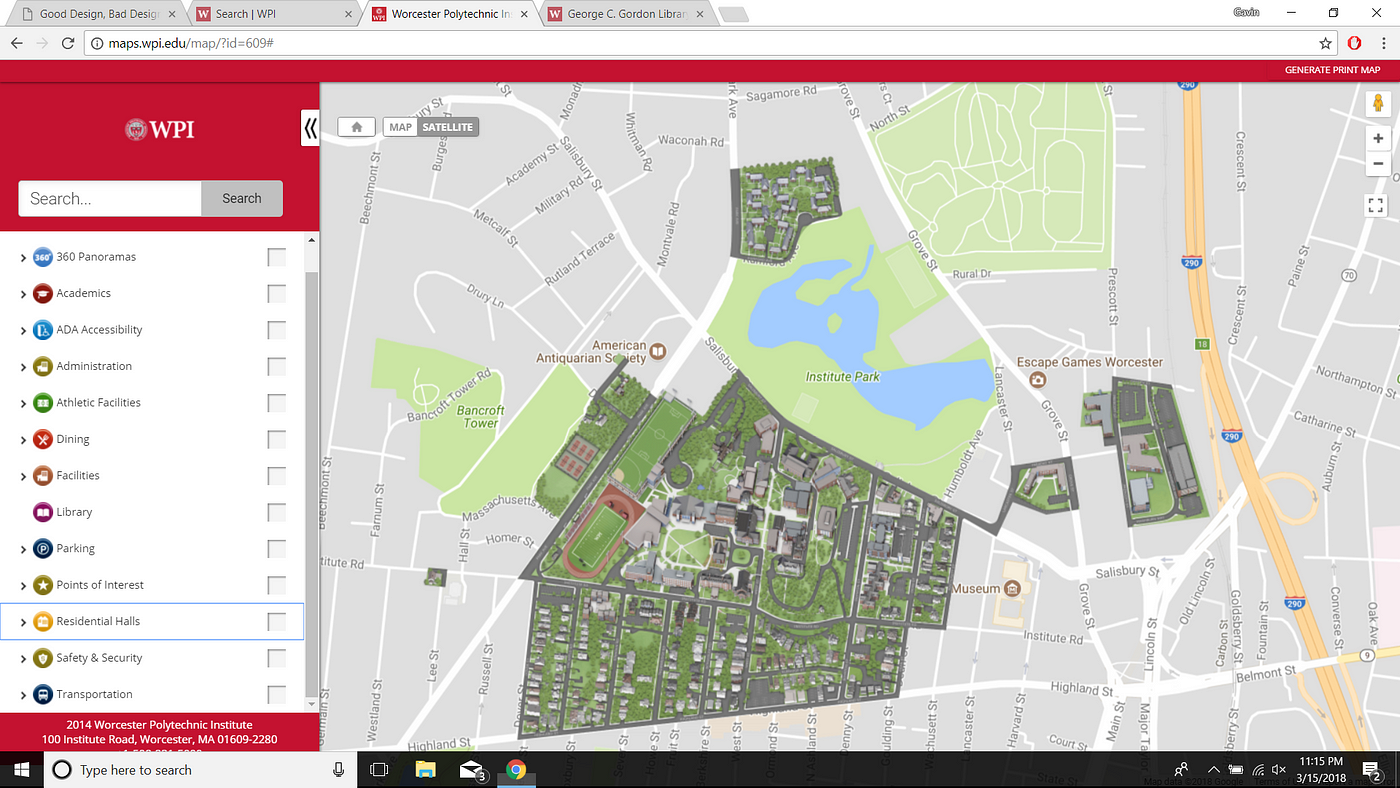Open Task View in taskbar
The height and width of the screenshot is (788, 1400).
point(379,770)
